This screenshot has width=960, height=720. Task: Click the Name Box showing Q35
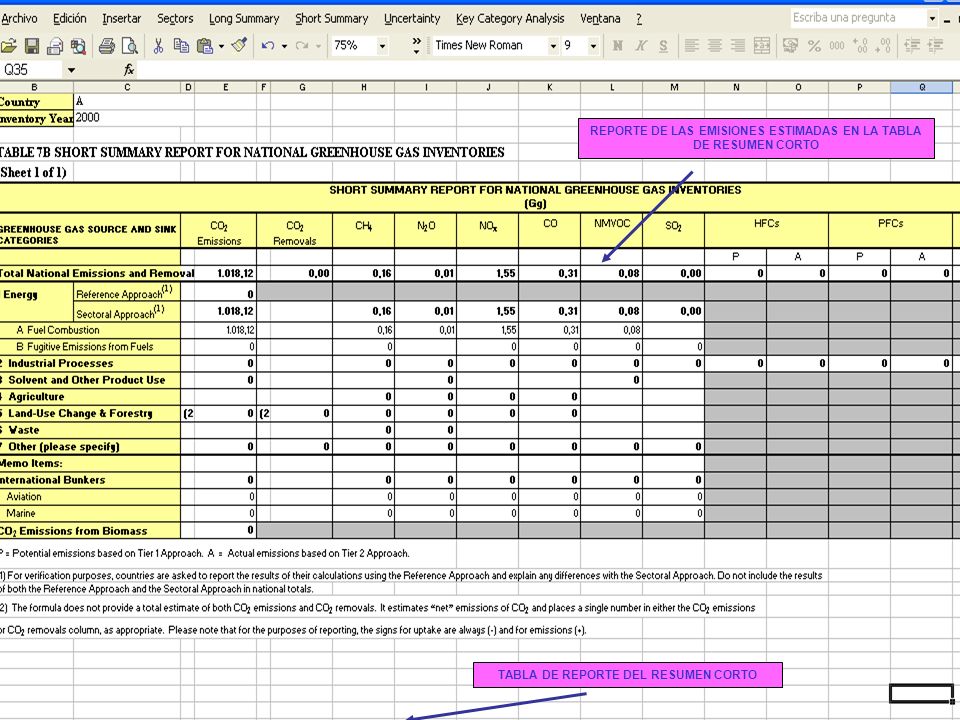coord(31,70)
